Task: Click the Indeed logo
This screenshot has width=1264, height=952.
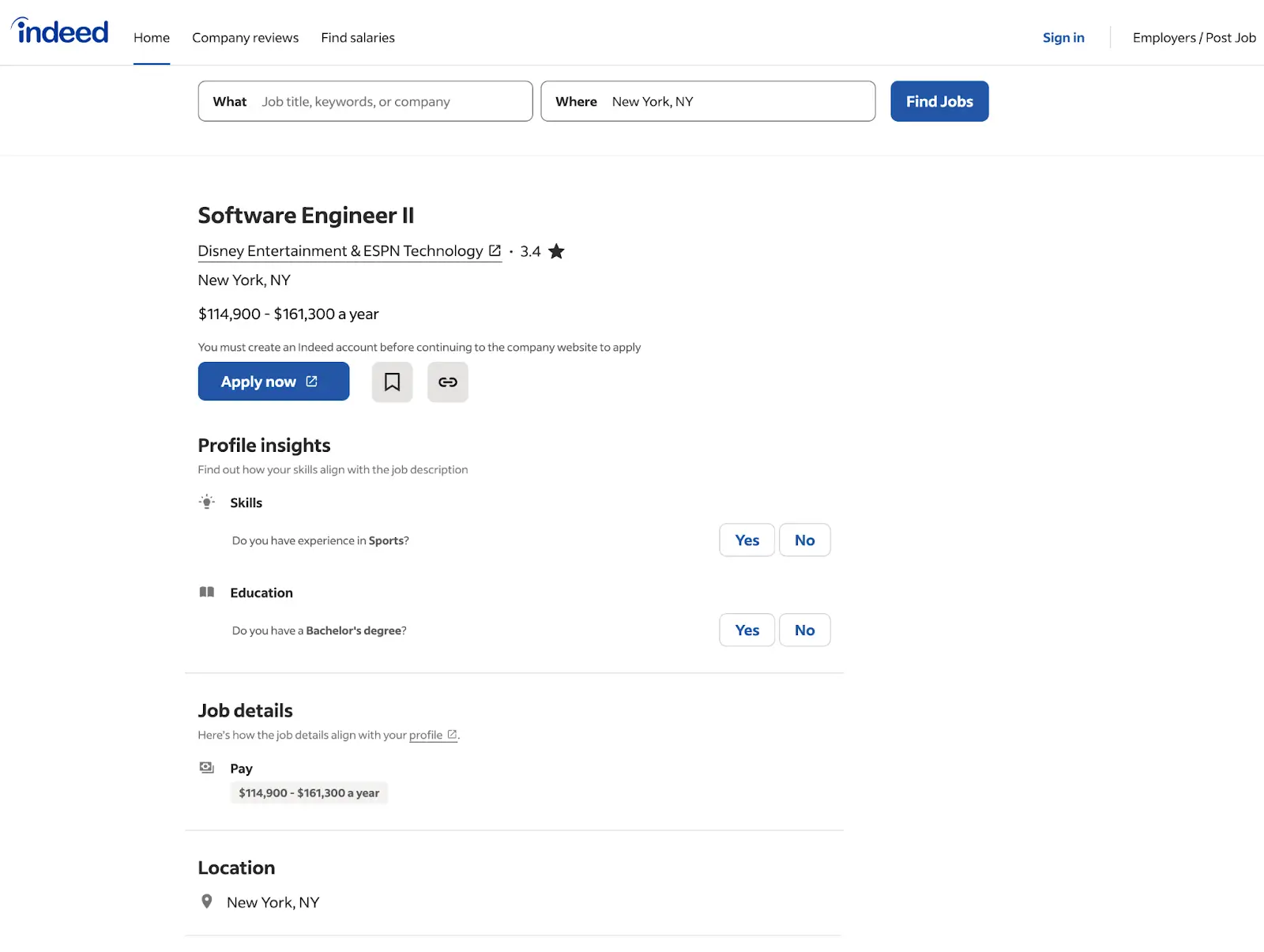Action: (x=60, y=32)
